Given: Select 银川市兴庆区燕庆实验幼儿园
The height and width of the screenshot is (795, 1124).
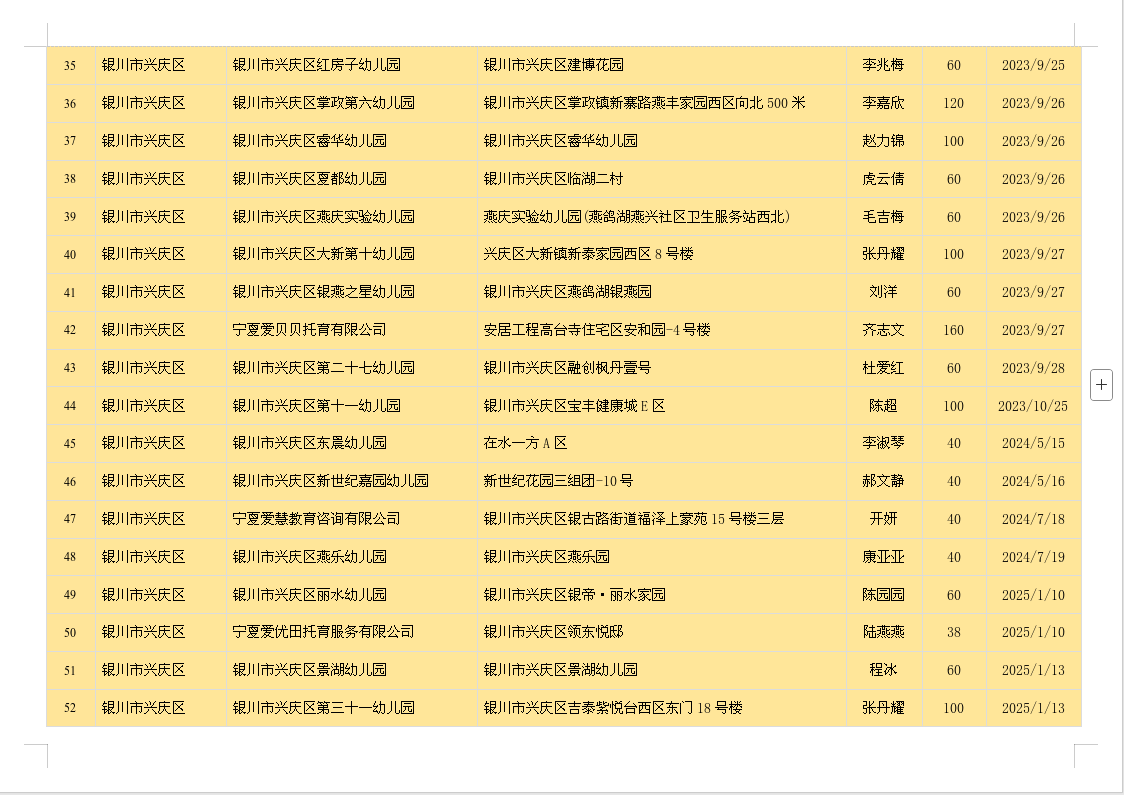Looking at the screenshot, I should click(323, 217).
